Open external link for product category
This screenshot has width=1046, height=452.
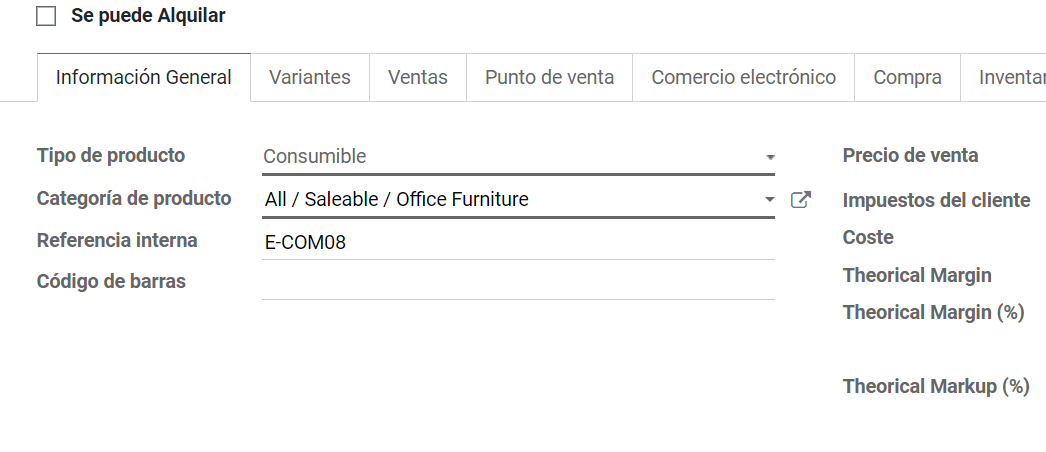[800, 199]
